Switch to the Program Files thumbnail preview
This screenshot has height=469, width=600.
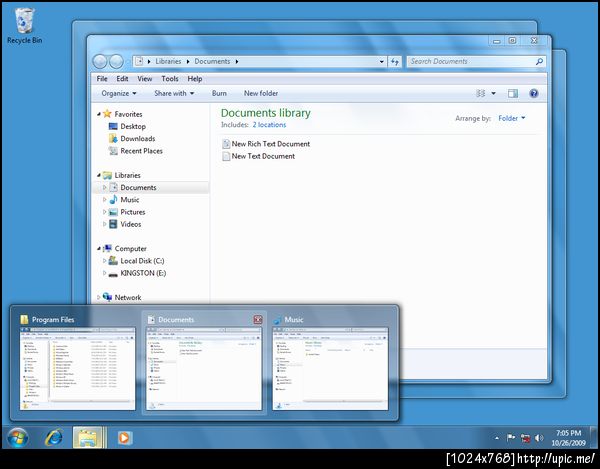(77, 368)
